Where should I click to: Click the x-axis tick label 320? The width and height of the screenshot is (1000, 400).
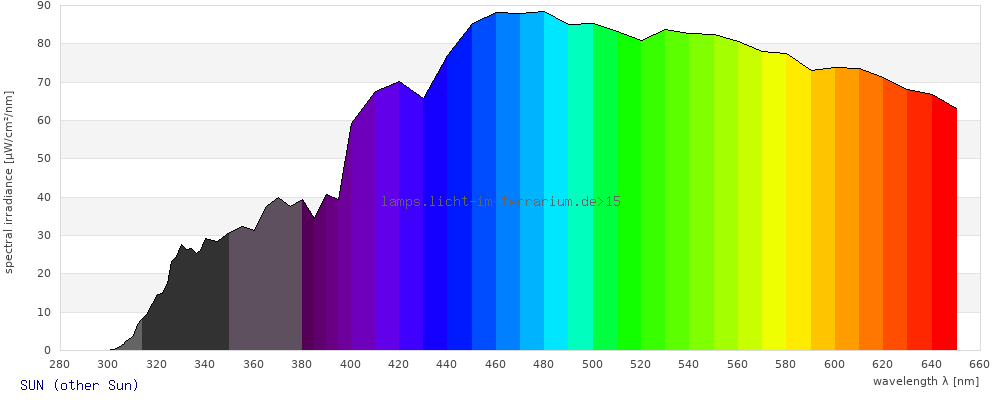coord(156,364)
